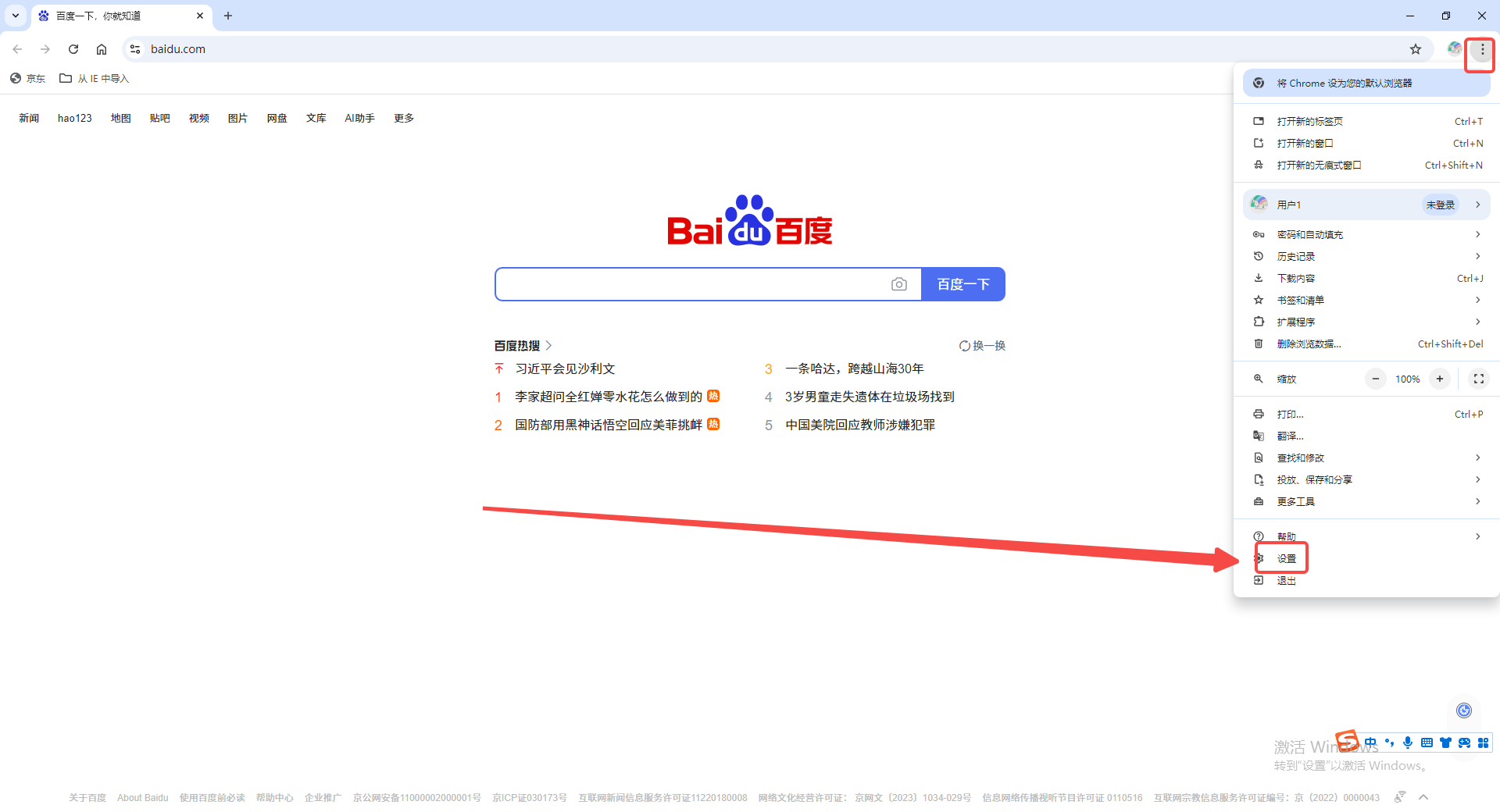Click the camera image search icon
The width and height of the screenshot is (1500, 812).
tap(899, 284)
